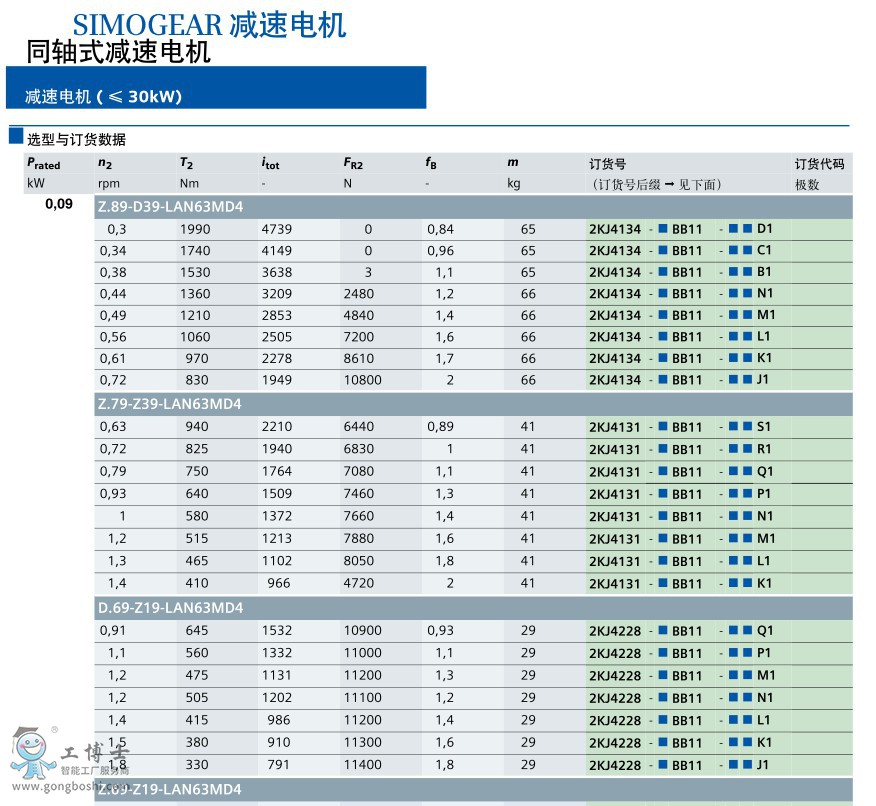This screenshot has height=806, width=876.
Task: Click the torque value 1990 cell
Action: coord(195,229)
